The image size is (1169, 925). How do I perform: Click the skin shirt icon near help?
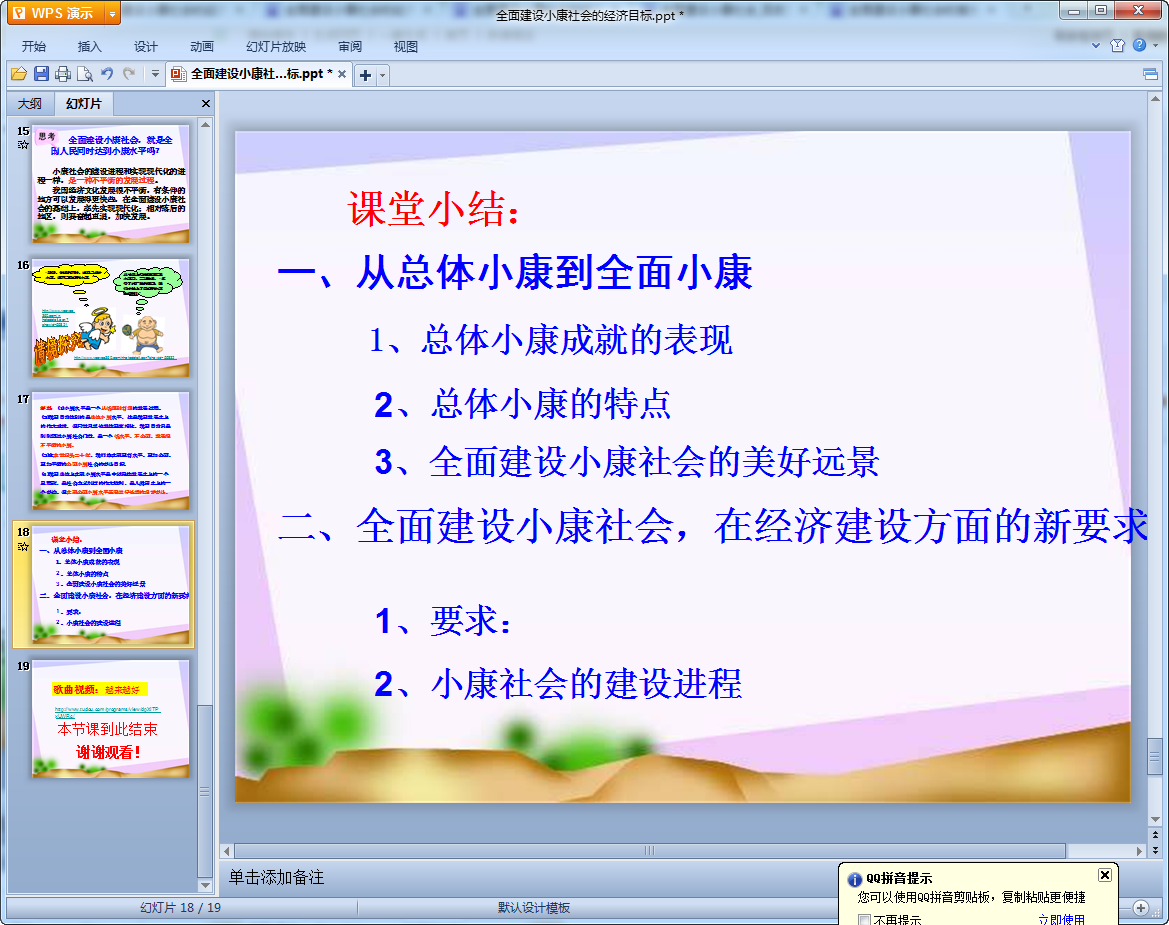tap(1117, 45)
